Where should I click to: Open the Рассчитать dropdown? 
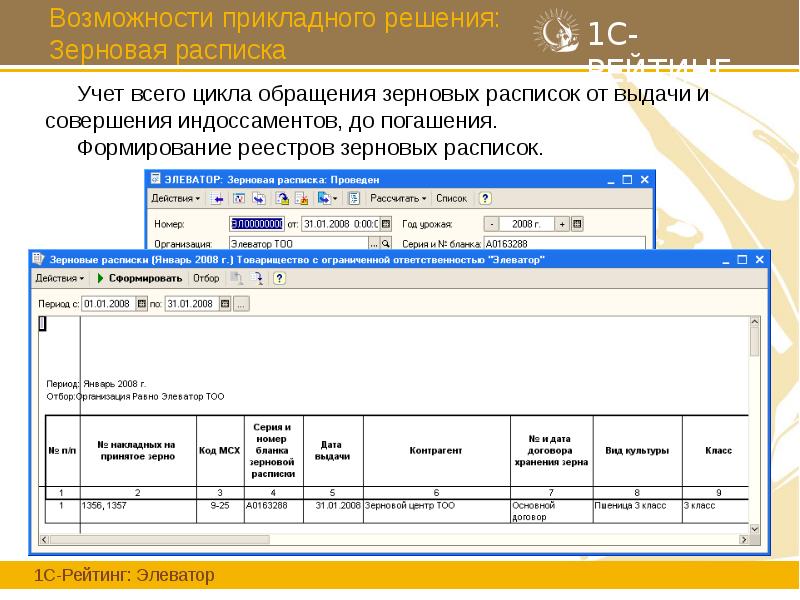pos(396,197)
